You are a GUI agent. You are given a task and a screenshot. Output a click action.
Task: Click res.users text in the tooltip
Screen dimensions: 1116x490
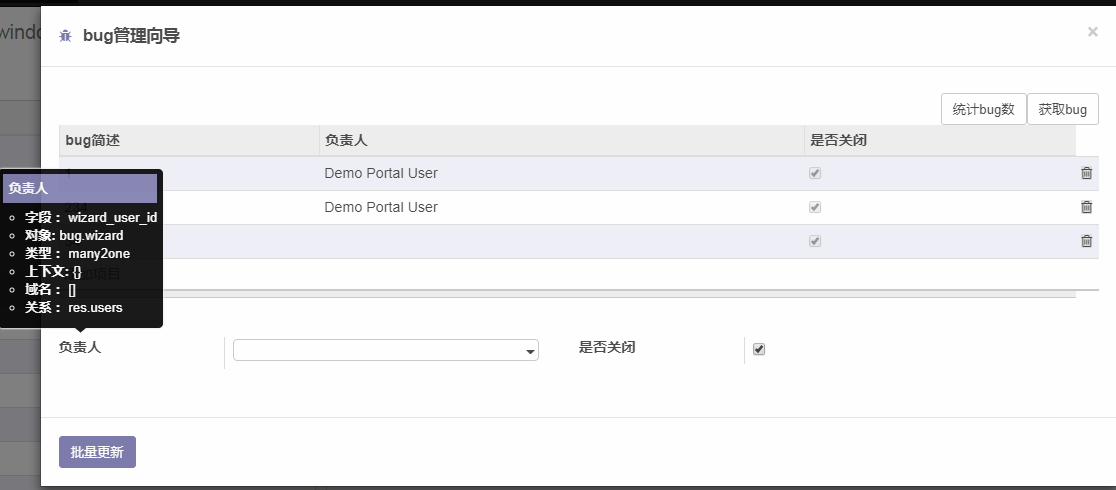(95, 308)
